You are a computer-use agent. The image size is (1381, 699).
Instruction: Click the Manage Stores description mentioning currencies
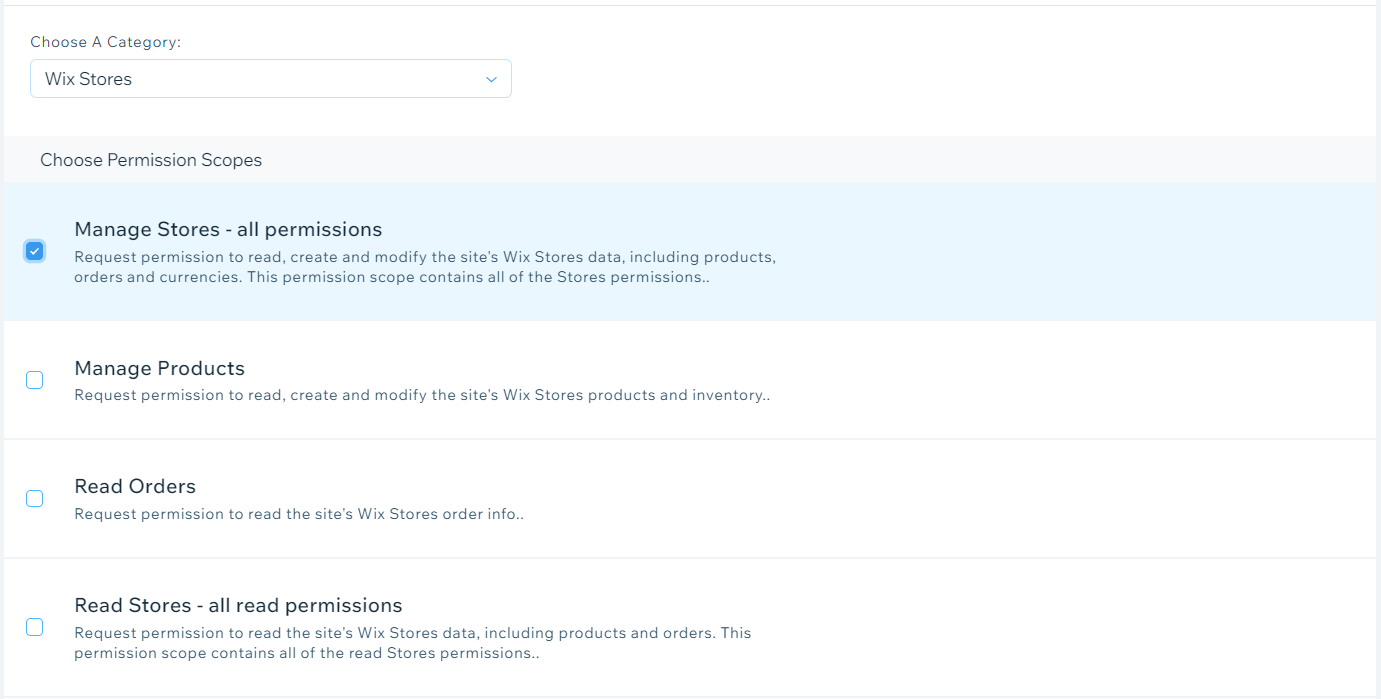424,267
